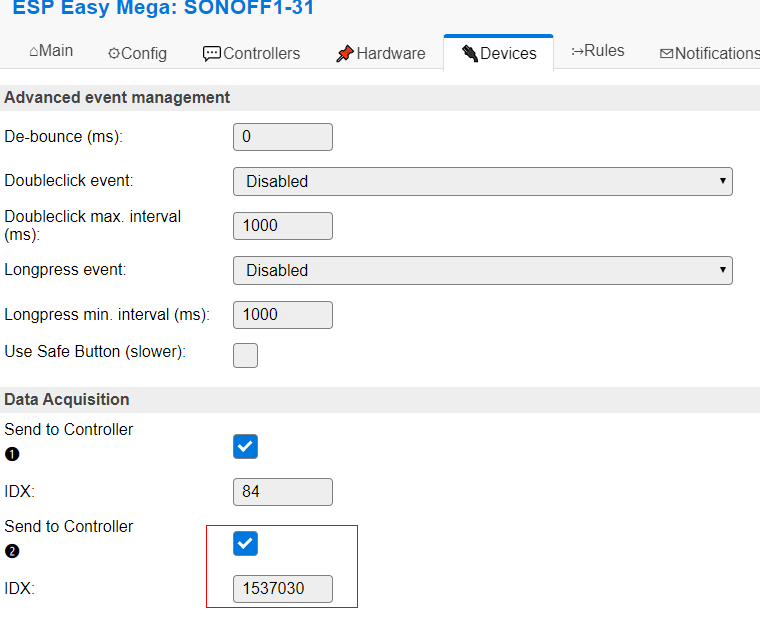The width and height of the screenshot is (760, 618).
Task: Click the Devices plug icon
Action: [x=470, y=53]
